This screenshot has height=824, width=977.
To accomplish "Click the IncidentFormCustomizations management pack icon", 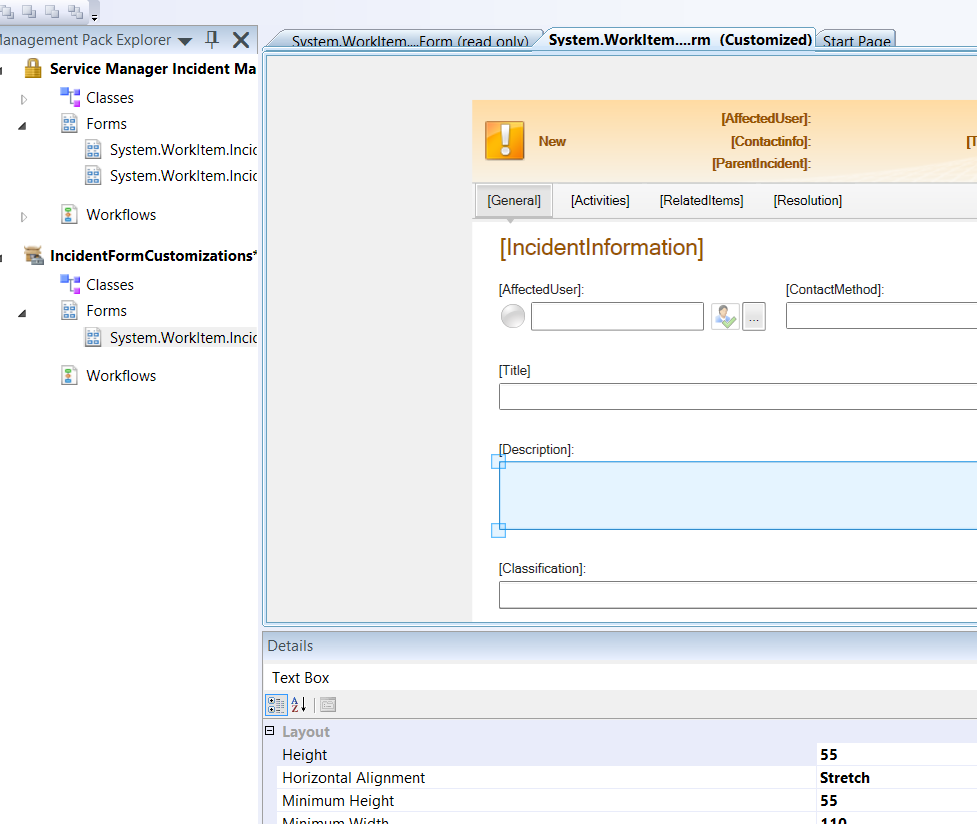I will (x=33, y=255).
